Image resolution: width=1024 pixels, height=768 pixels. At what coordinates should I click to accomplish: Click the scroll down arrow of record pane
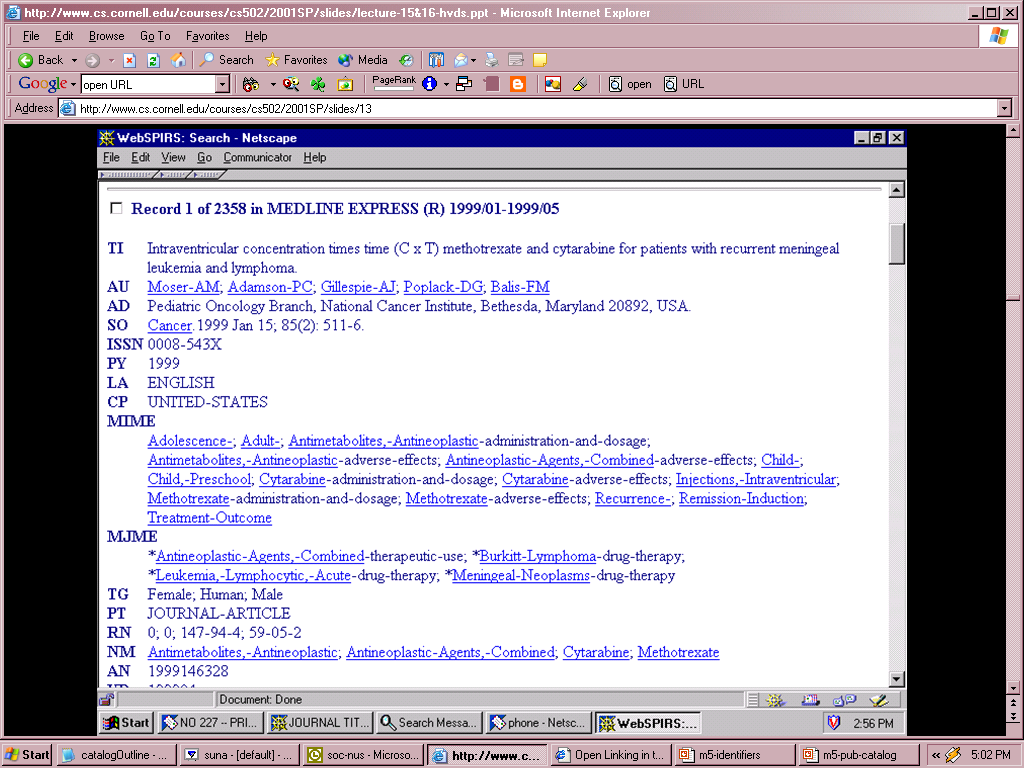896,679
